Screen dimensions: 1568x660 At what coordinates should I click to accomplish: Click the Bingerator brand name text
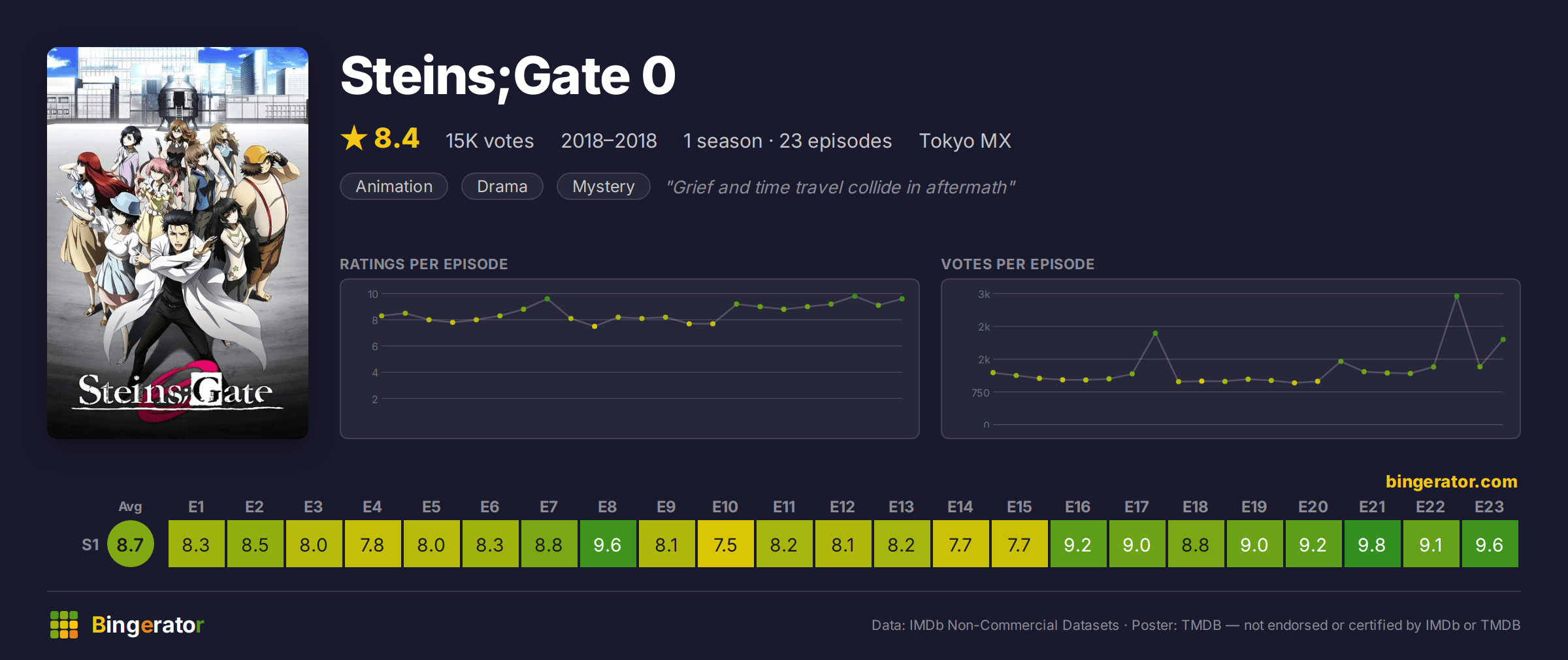148,625
